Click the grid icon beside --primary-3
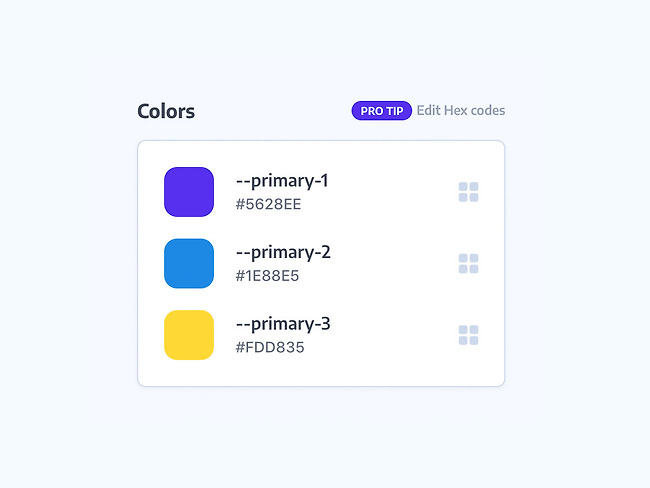This screenshot has height=488, width=650. (x=468, y=335)
